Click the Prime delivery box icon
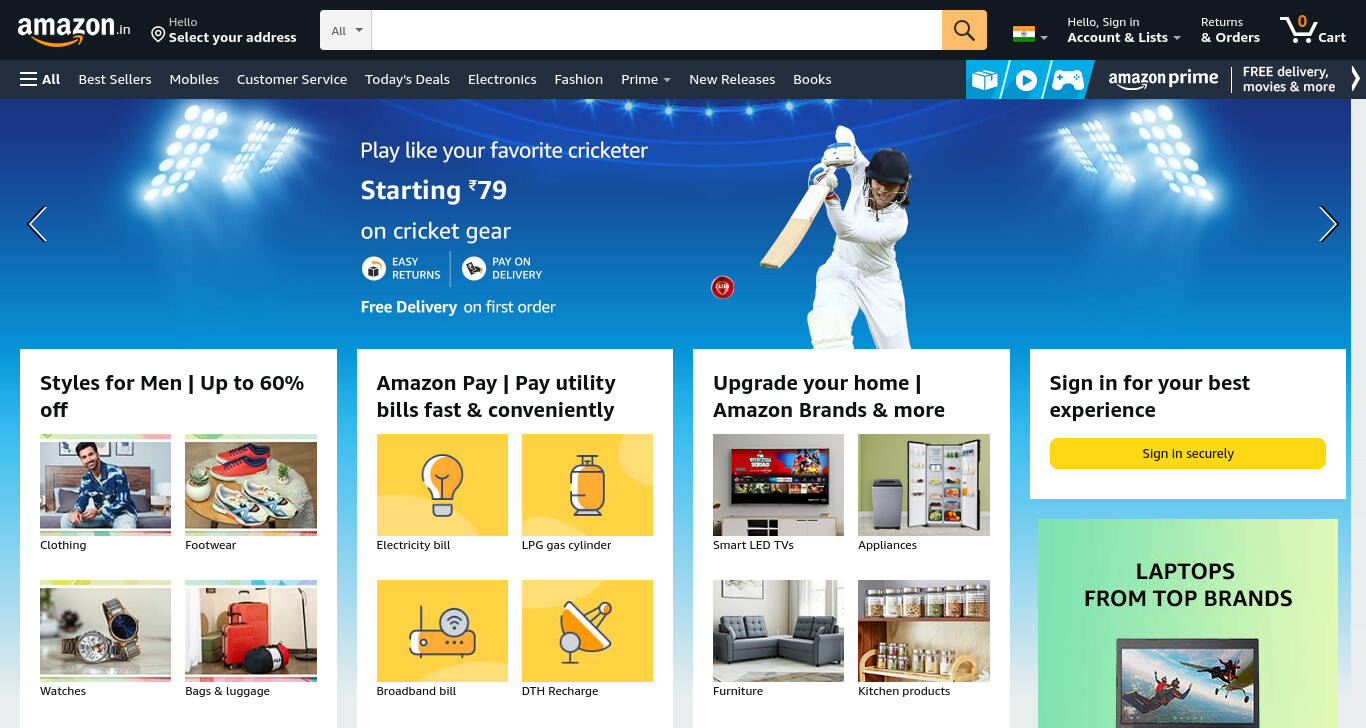Screen dimensions: 1366x728 [985, 79]
